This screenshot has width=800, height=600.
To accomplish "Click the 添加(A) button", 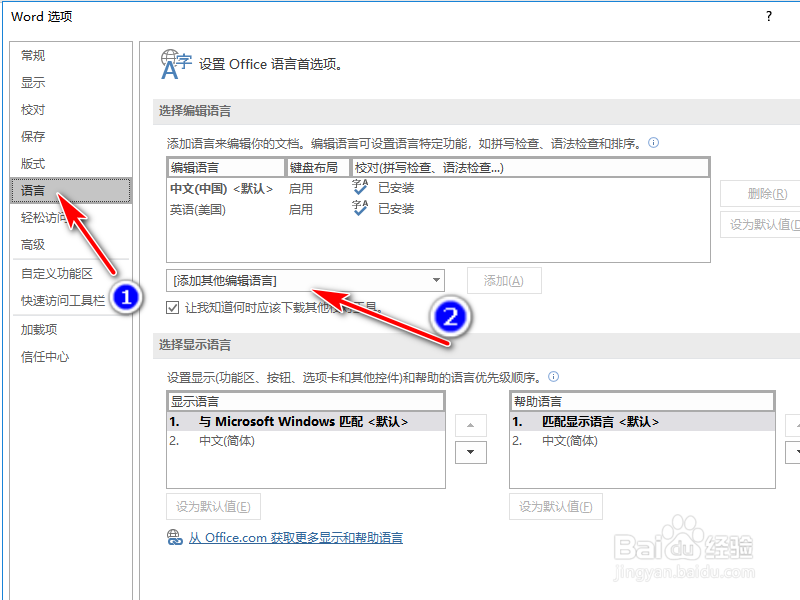I will 504,281.
